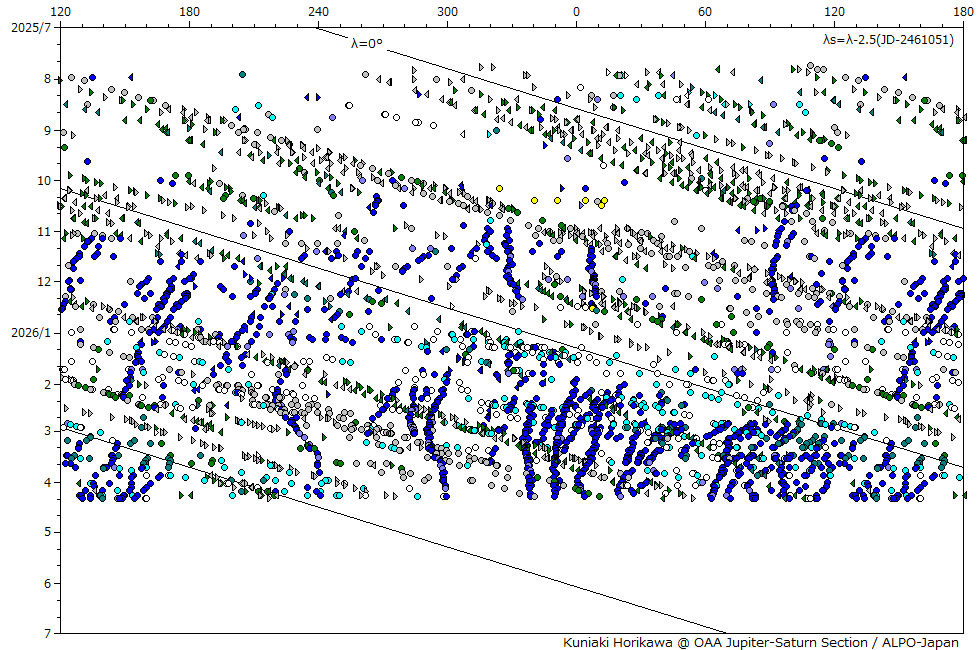This screenshot has width=980, height=650.
Task: Click the 300 longitude axis label
Action: tap(448, 11)
